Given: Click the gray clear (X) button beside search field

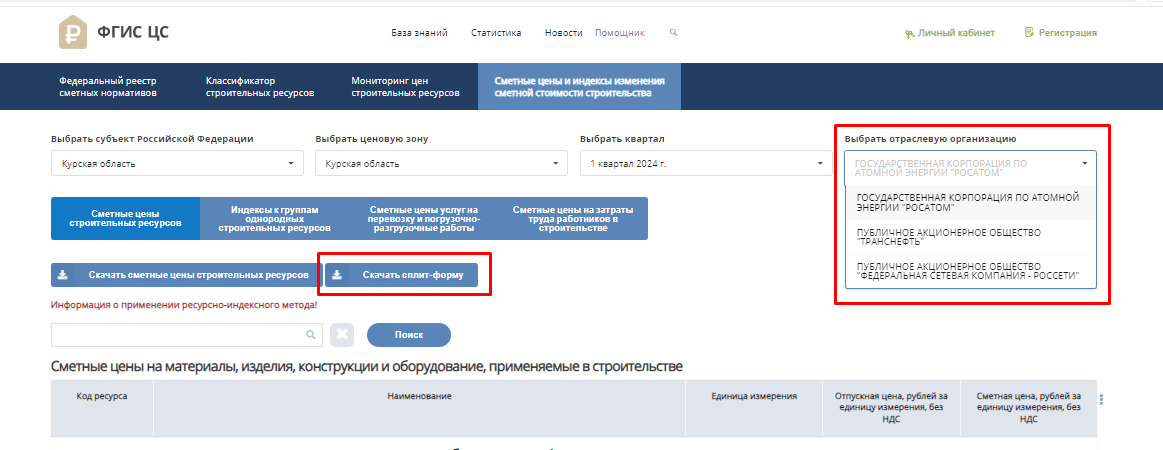Looking at the screenshot, I should coord(342,335).
